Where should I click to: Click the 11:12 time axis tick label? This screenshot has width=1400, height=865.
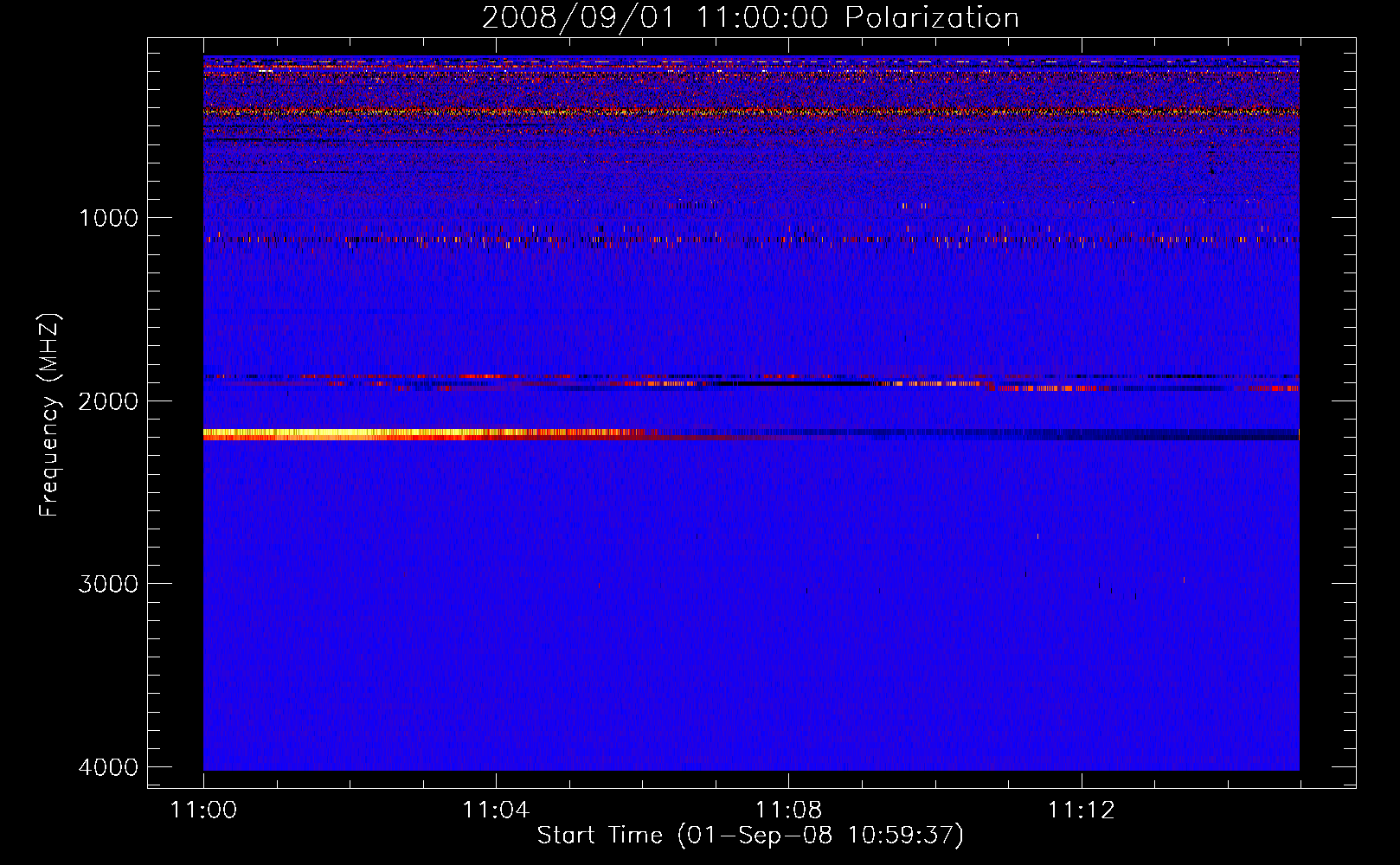click(1081, 811)
